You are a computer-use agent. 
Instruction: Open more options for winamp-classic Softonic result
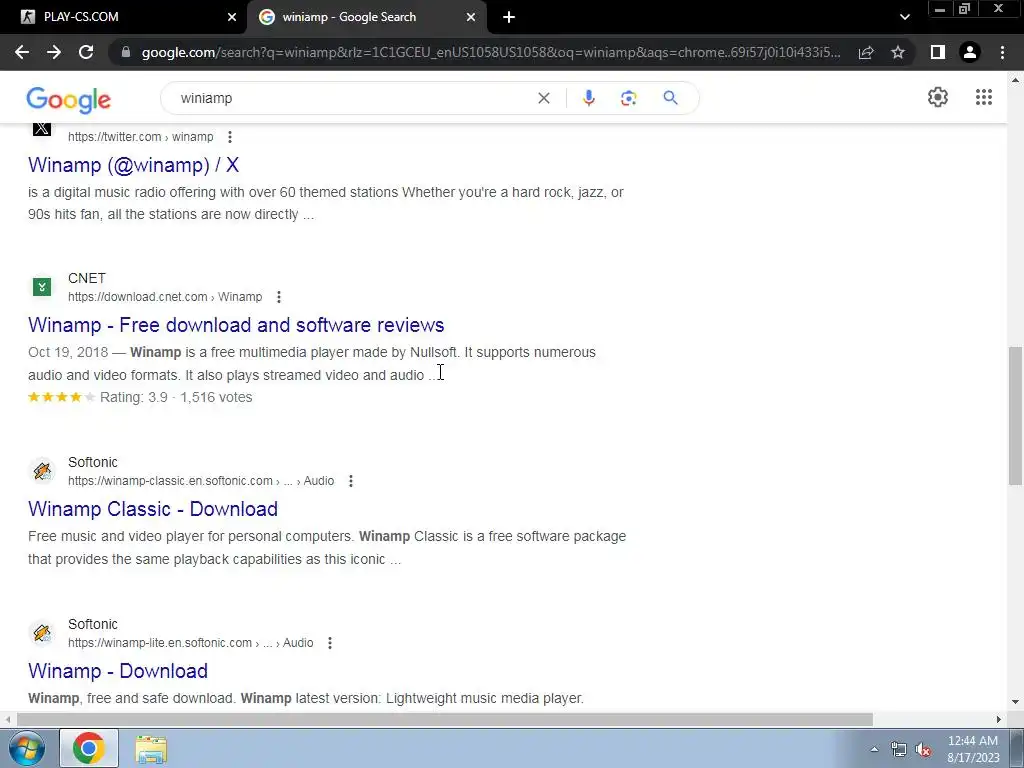[351, 481]
